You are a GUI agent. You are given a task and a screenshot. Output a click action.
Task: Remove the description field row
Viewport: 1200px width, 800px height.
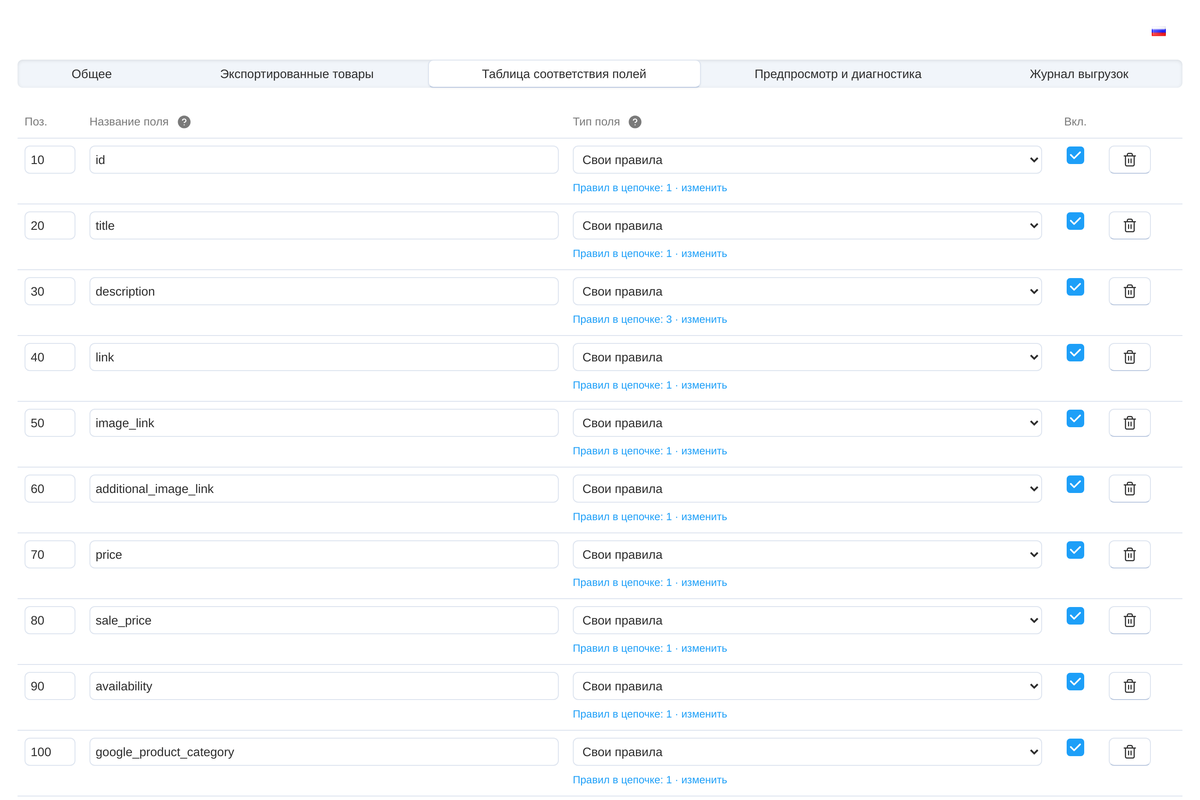coord(1129,292)
